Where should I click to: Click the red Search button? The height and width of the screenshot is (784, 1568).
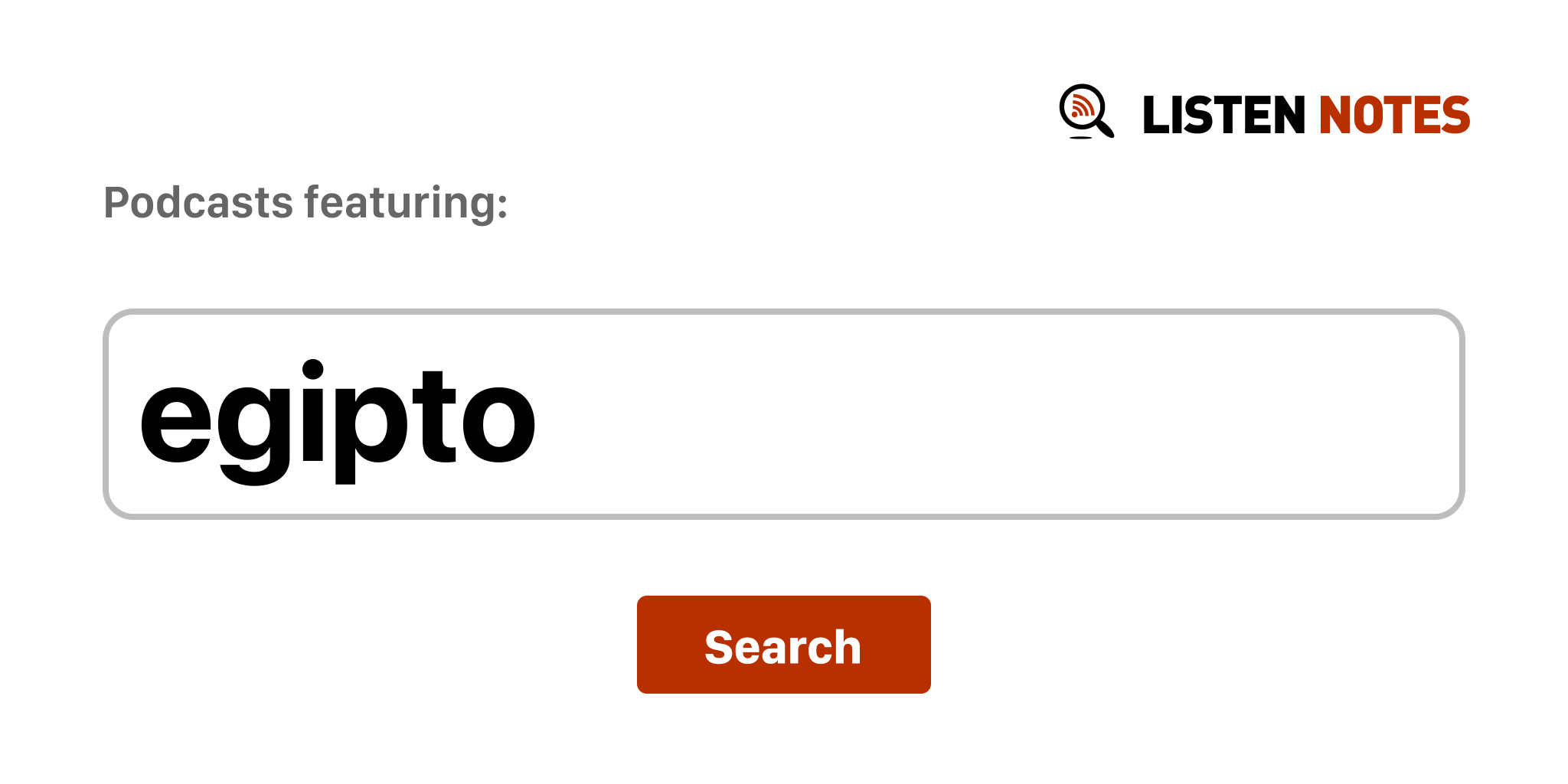783,645
